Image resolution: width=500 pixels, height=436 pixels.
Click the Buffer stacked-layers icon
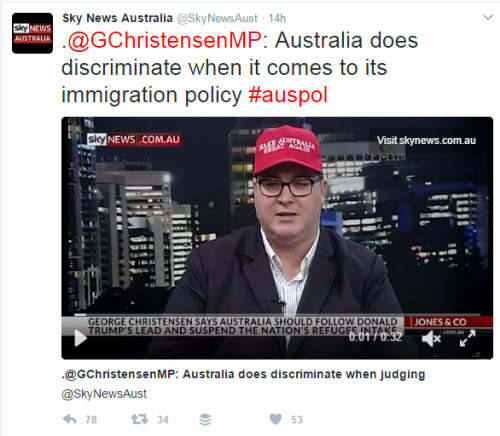[205, 419]
